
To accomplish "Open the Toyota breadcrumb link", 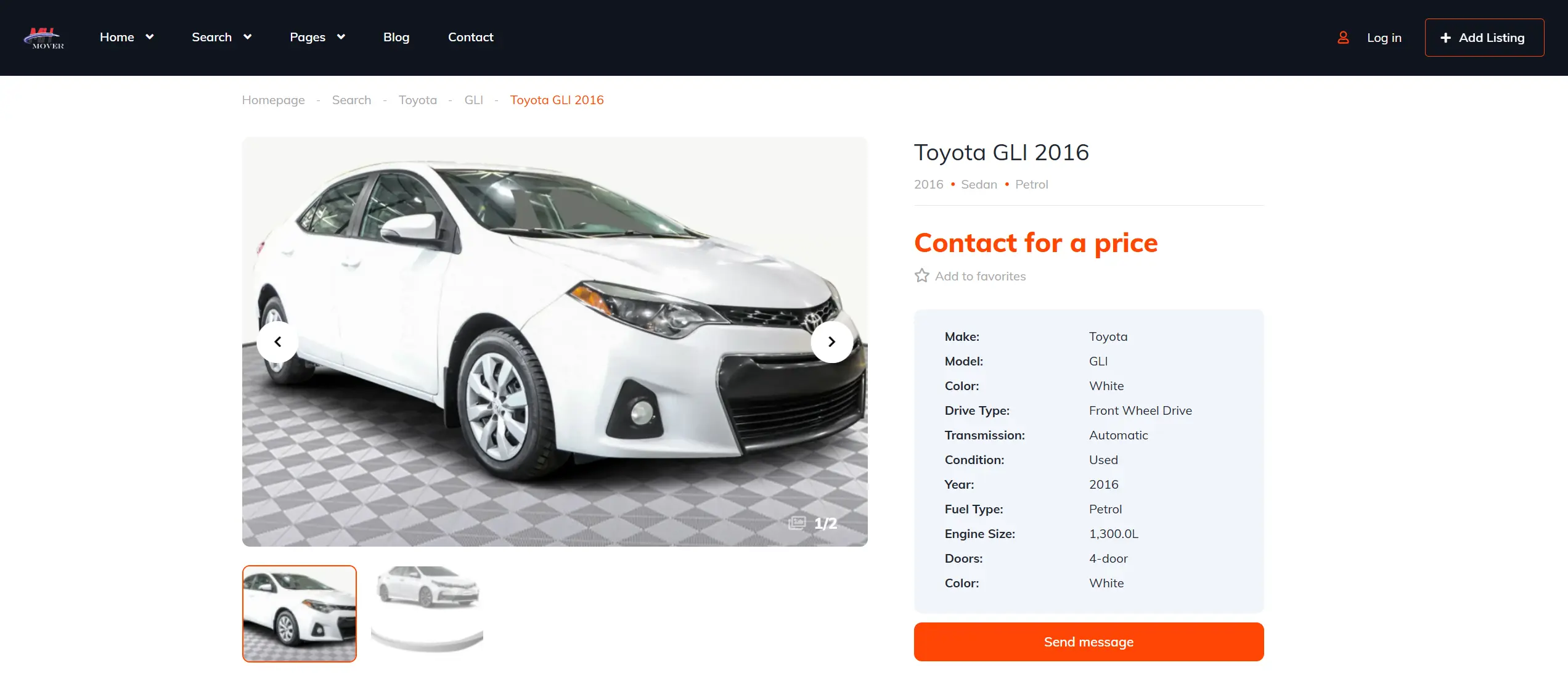I will coord(418,100).
